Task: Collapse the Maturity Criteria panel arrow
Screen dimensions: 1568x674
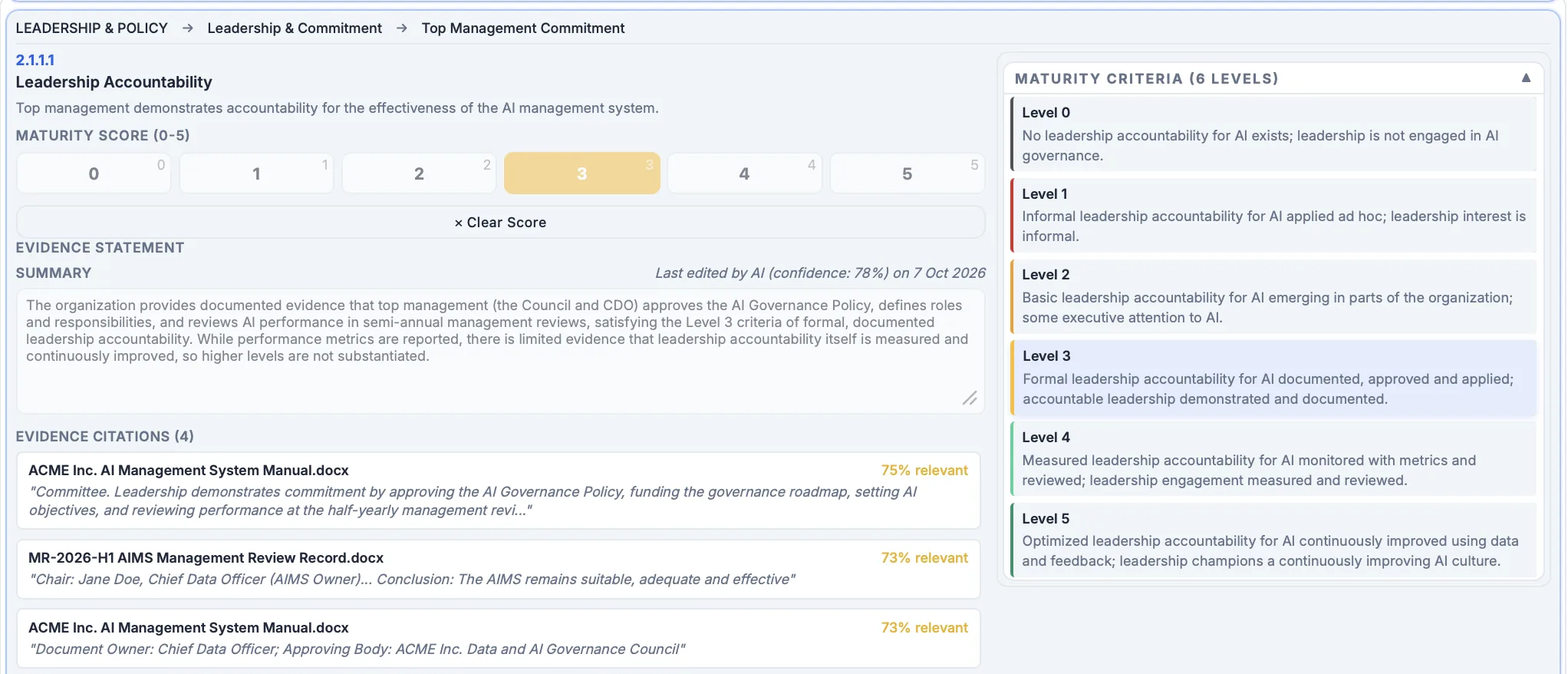Action: (1526, 78)
